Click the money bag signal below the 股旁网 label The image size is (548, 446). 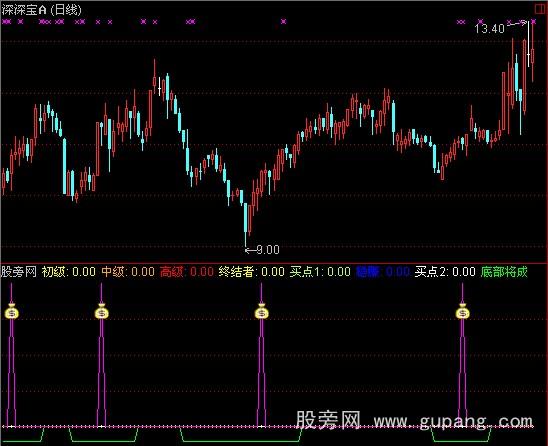[12, 312]
